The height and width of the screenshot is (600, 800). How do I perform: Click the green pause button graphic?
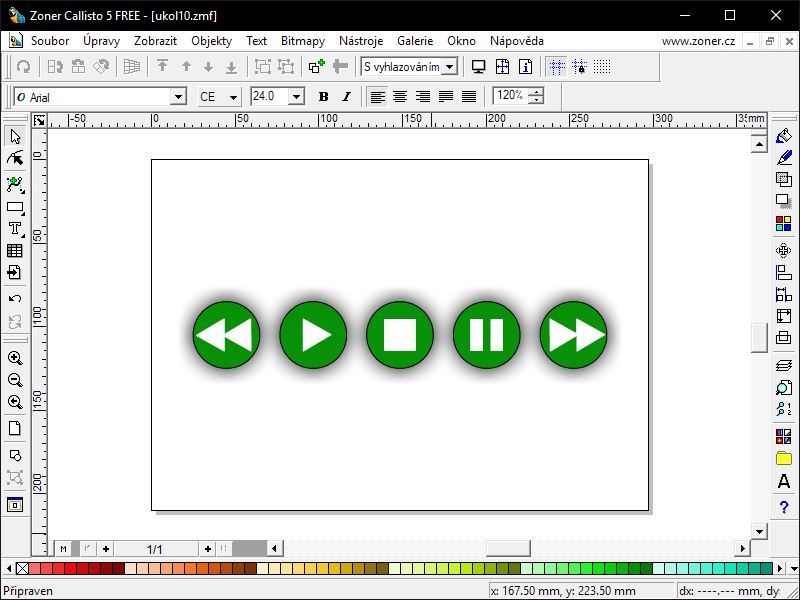pos(487,335)
